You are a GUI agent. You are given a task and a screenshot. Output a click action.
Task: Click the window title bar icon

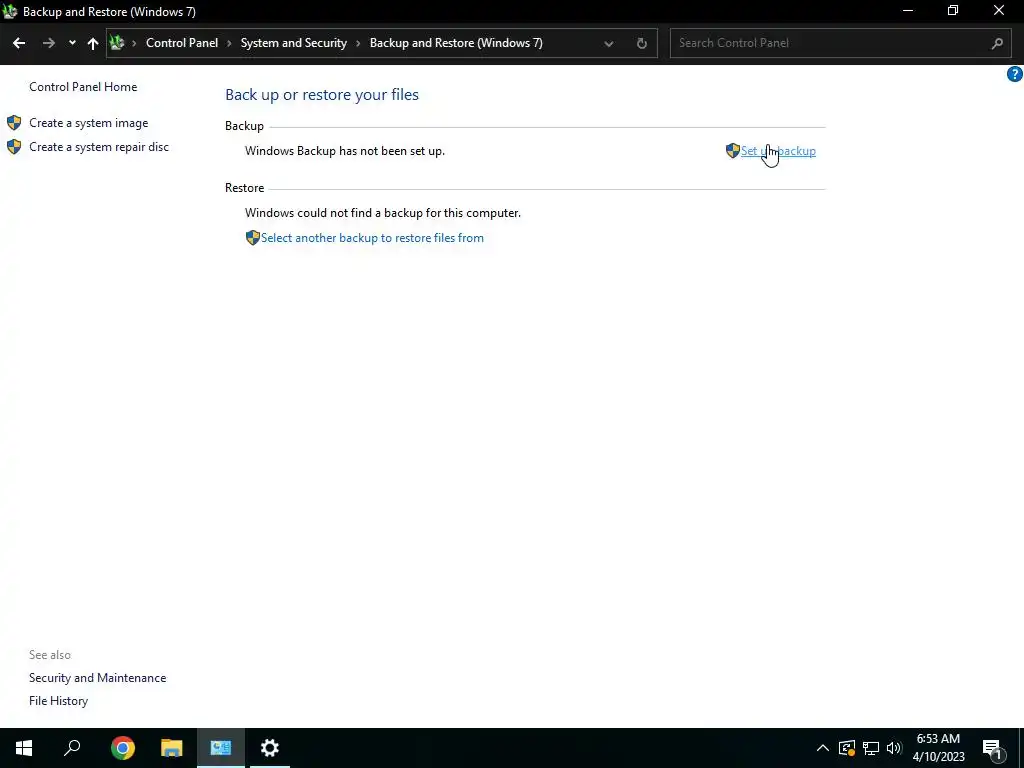click(x=10, y=11)
